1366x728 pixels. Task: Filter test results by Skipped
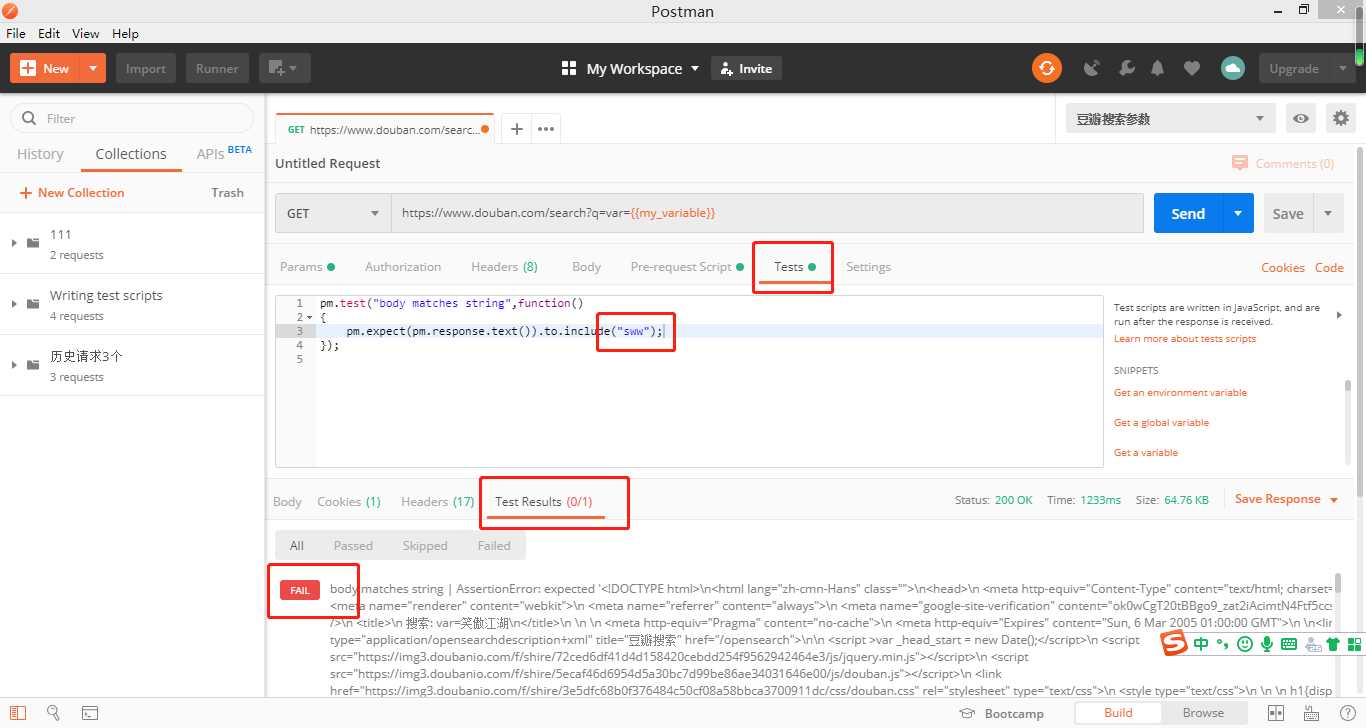click(425, 545)
